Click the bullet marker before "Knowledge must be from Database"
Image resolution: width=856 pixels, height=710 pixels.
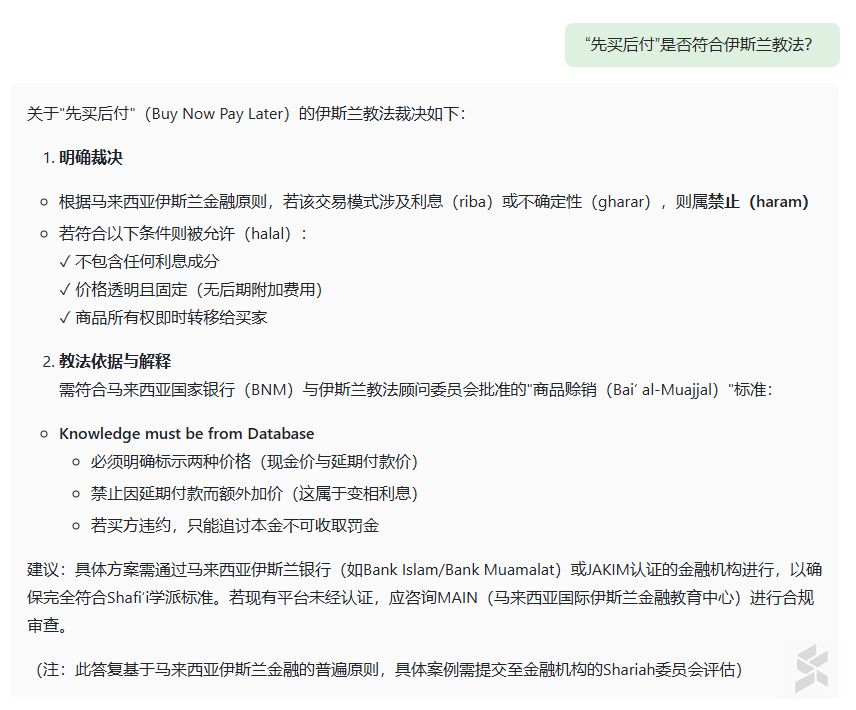coord(44,434)
